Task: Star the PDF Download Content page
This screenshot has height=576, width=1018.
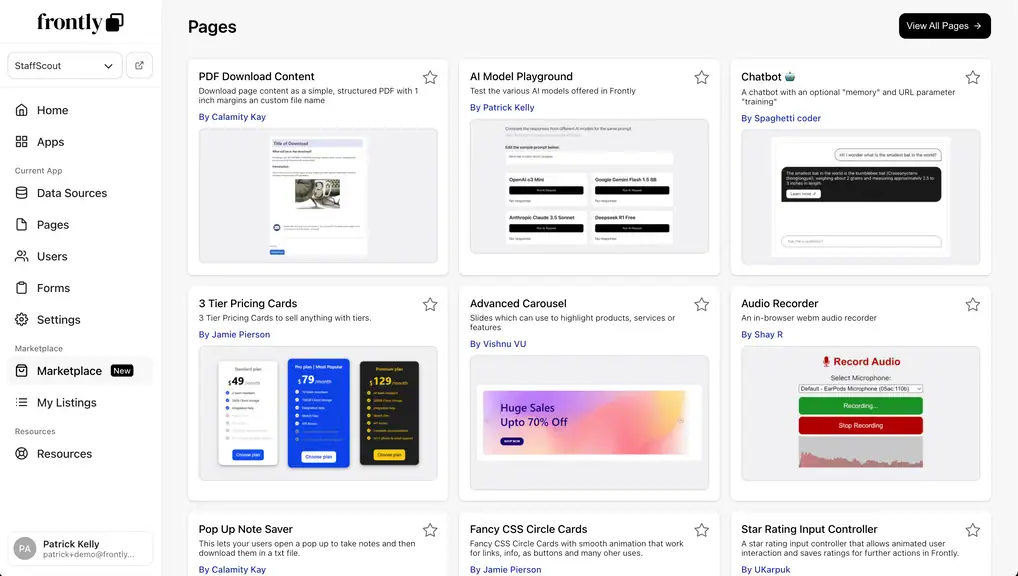Action: [430, 77]
